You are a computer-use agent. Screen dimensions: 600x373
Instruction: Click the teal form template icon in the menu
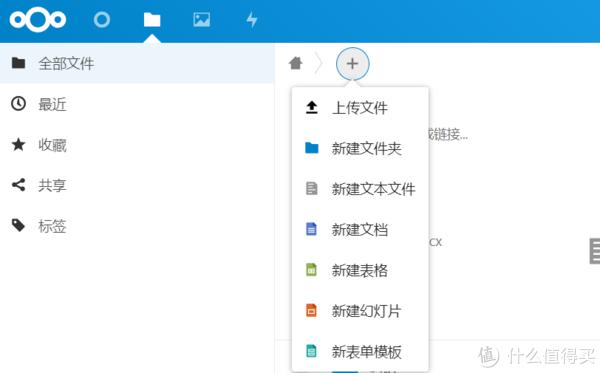[x=311, y=351]
